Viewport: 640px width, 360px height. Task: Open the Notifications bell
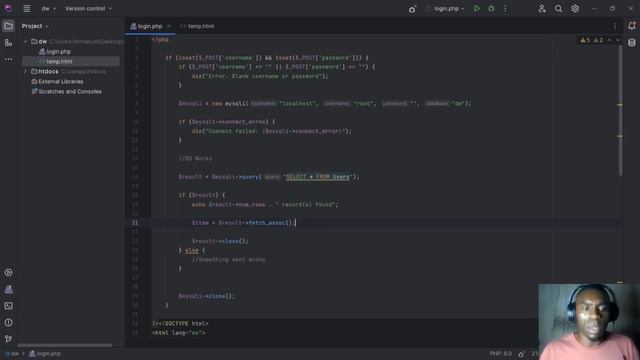coord(632,26)
